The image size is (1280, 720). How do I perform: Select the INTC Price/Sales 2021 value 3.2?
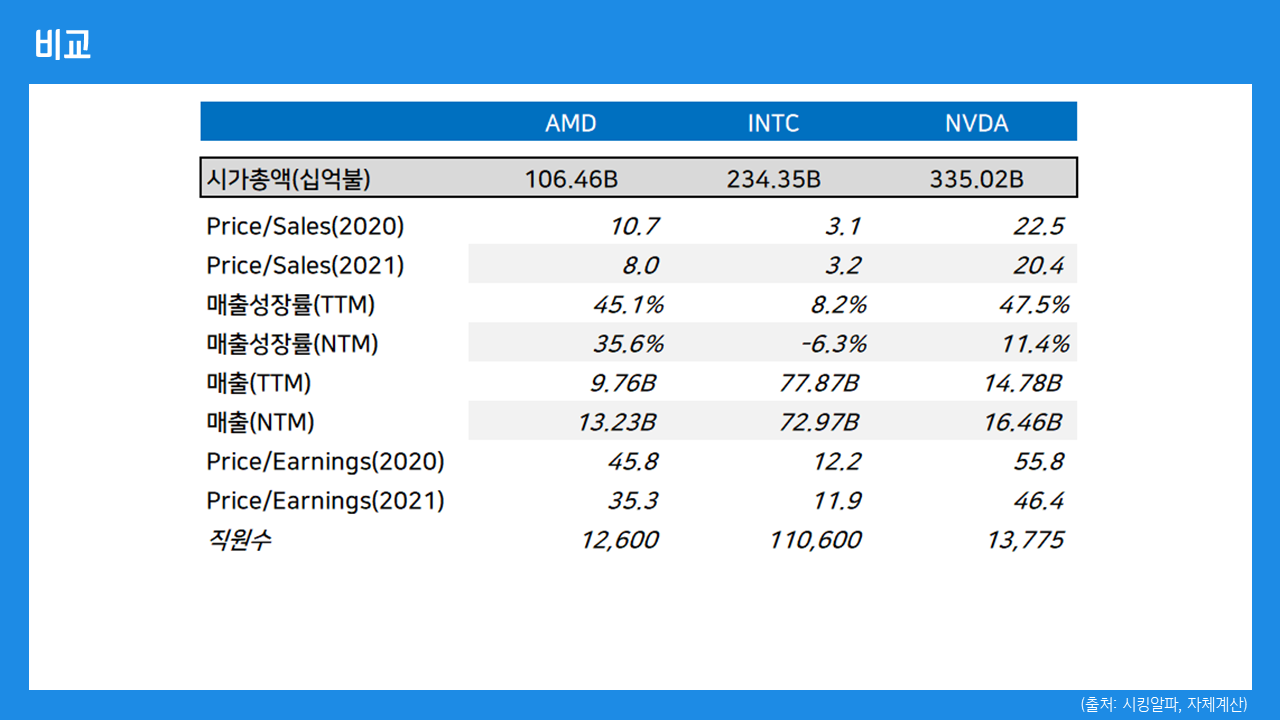[x=842, y=265]
